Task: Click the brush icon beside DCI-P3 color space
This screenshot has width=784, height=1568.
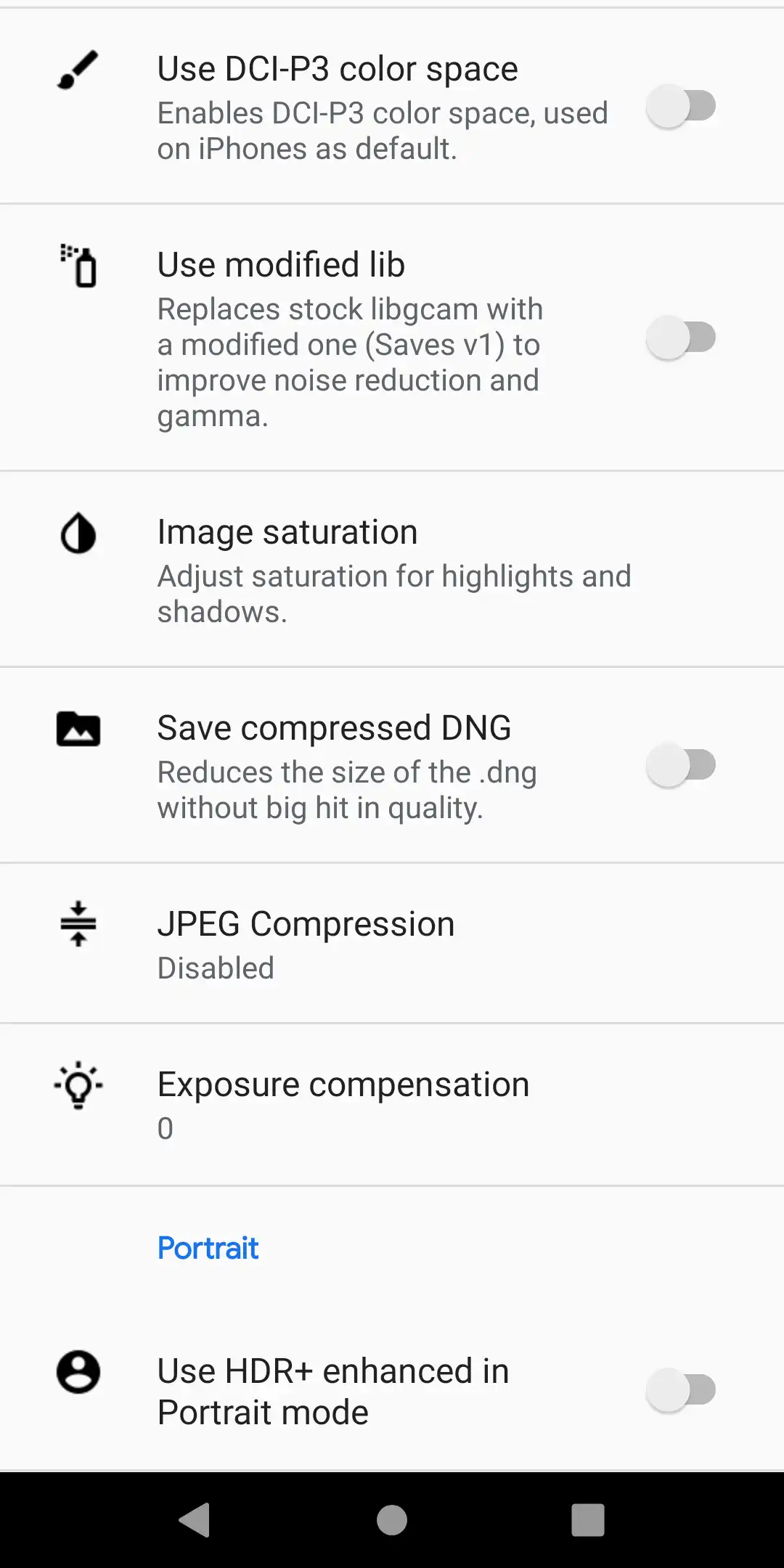Action: pos(78,70)
